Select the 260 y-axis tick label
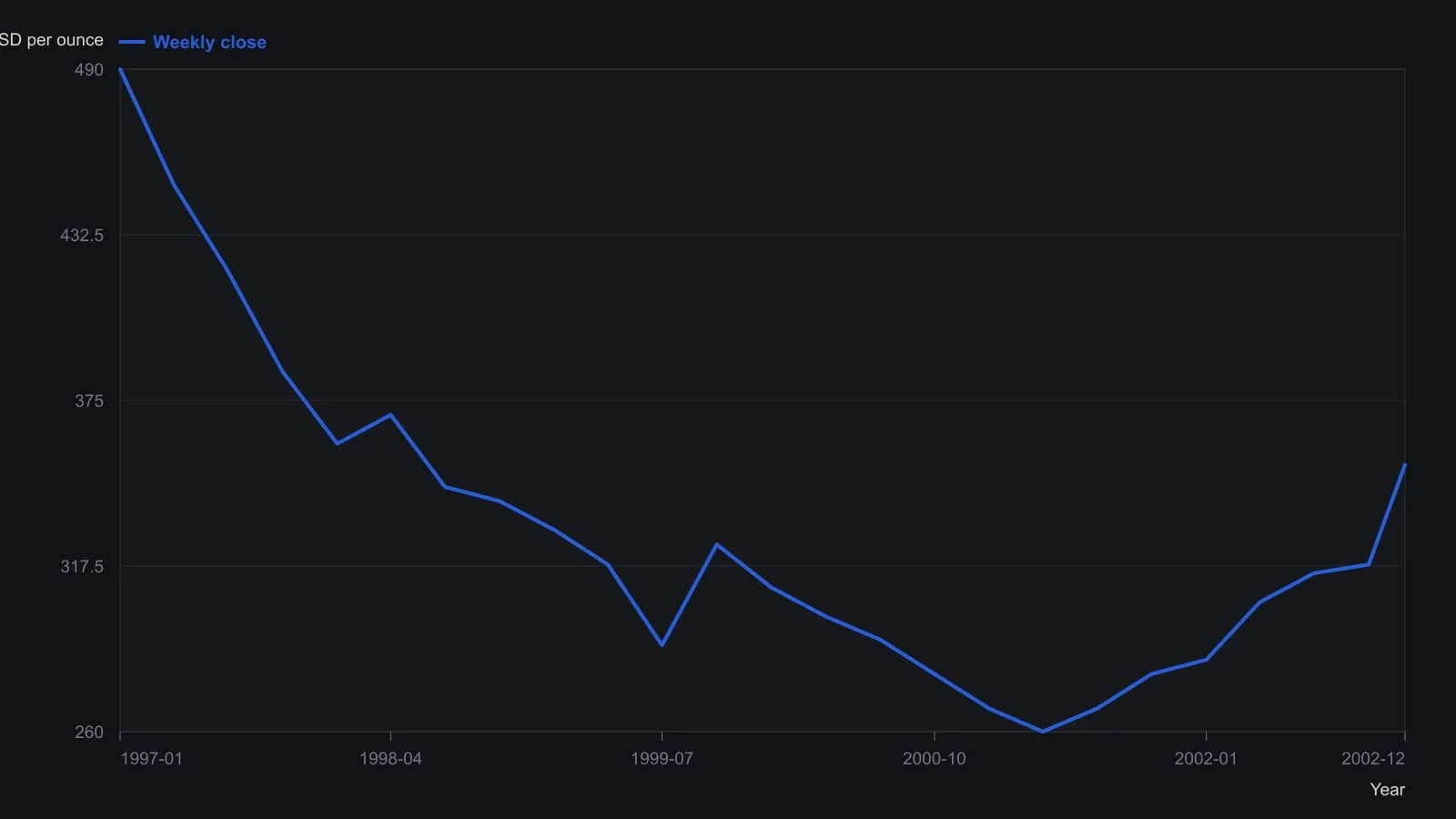This screenshot has height=819, width=1456. click(89, 733)
